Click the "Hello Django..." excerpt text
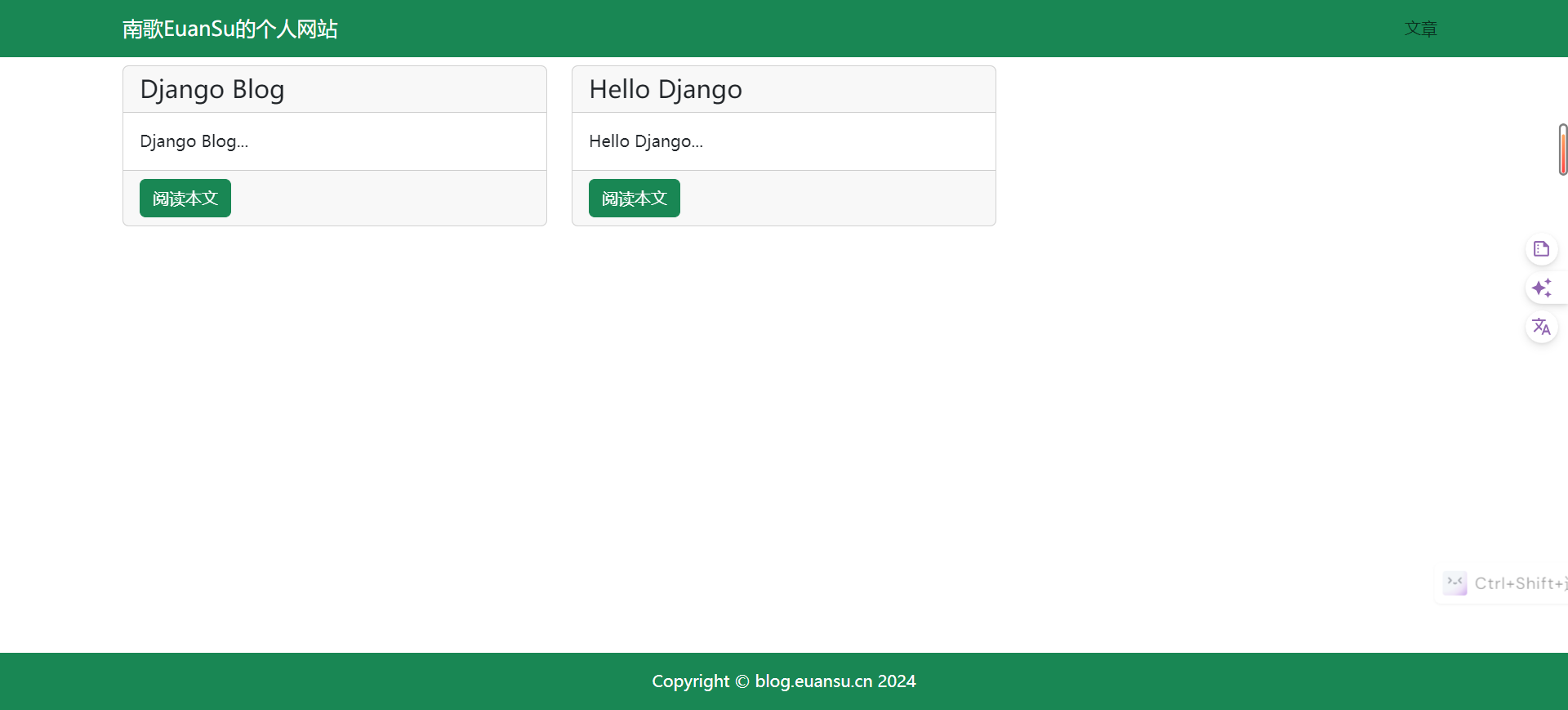 [646, 141]
